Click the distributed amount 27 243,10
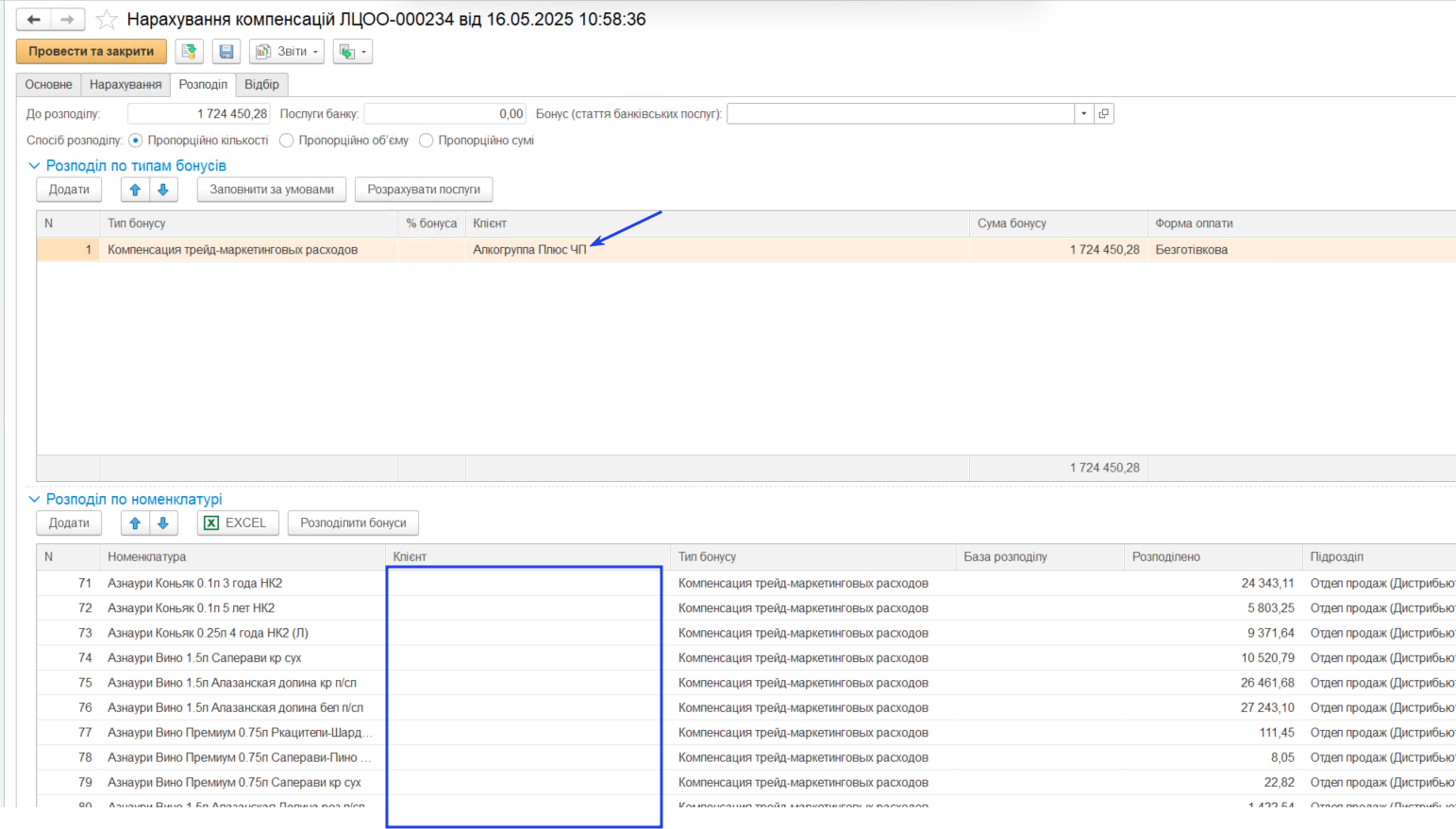This screenshot has height=829, width=1456. 1267,707
